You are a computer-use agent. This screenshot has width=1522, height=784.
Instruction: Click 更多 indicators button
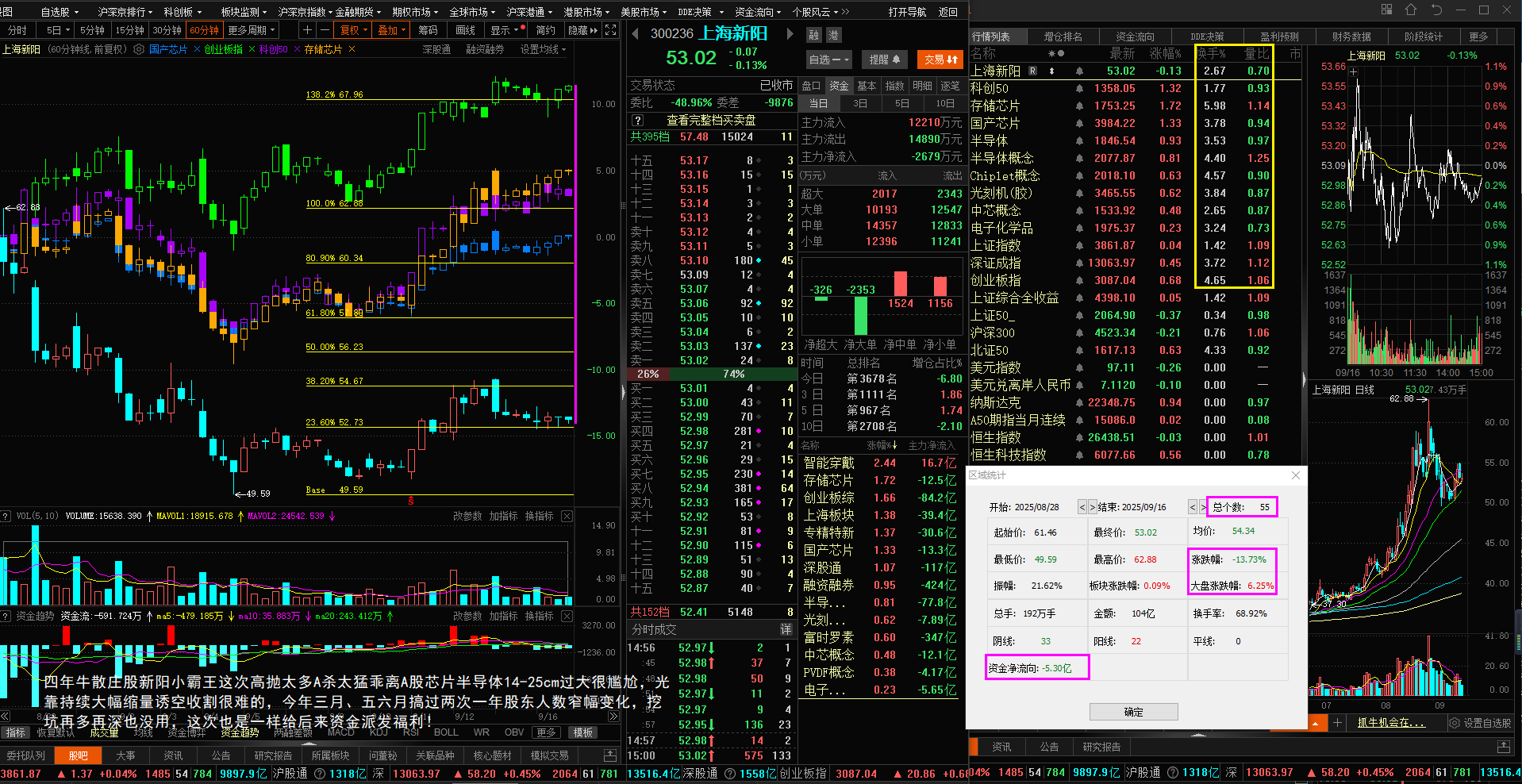(x=546, y=732)
